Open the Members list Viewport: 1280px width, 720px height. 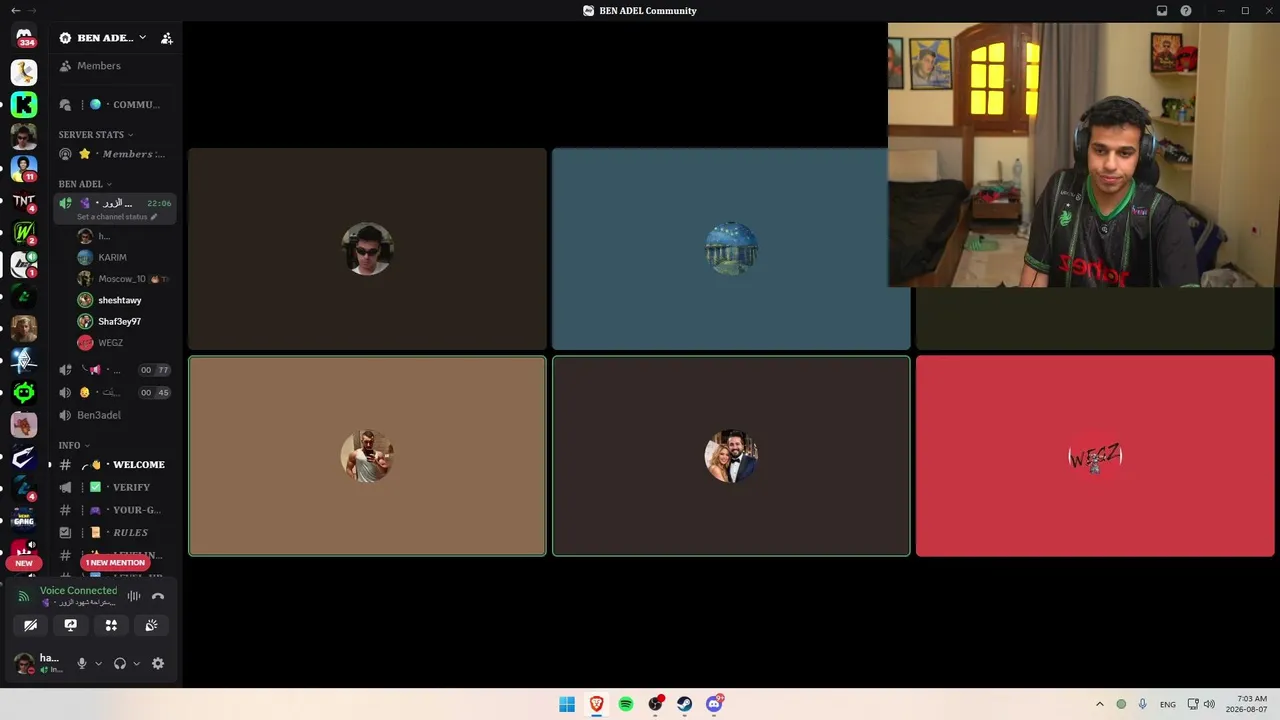114,66
